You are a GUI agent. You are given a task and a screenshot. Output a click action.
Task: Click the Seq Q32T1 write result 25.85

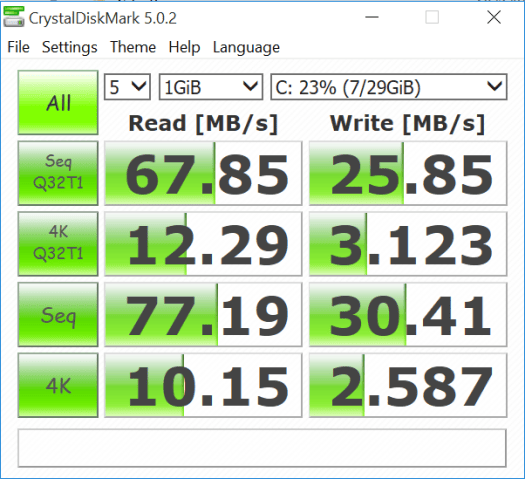408,173
